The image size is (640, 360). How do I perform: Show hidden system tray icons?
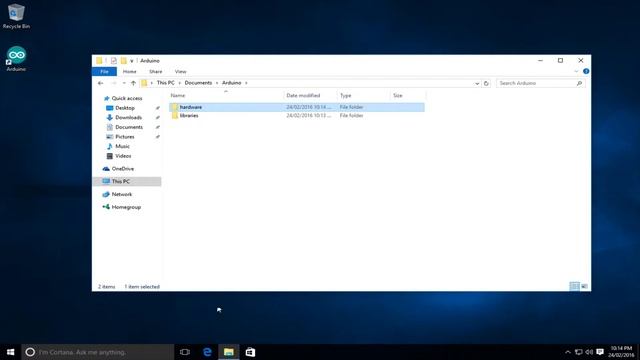pos(568,352)
